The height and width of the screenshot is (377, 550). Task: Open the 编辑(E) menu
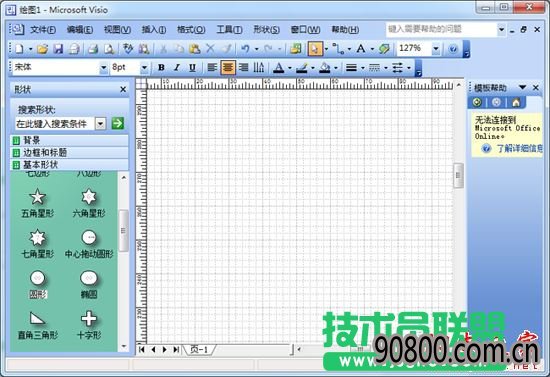80,30
